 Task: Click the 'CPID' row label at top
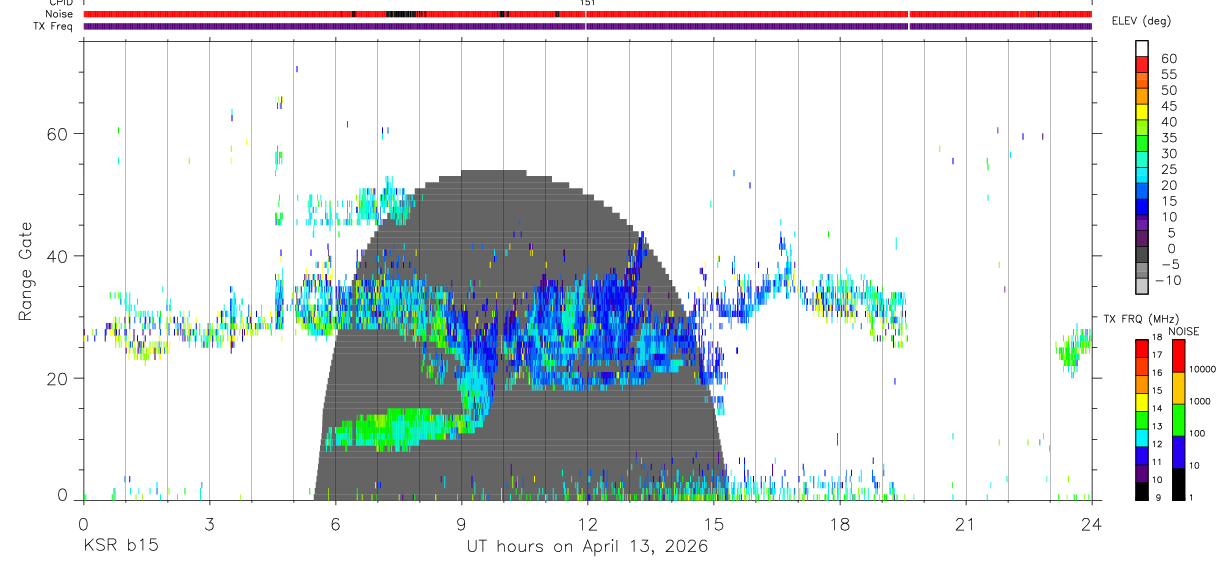59,3
